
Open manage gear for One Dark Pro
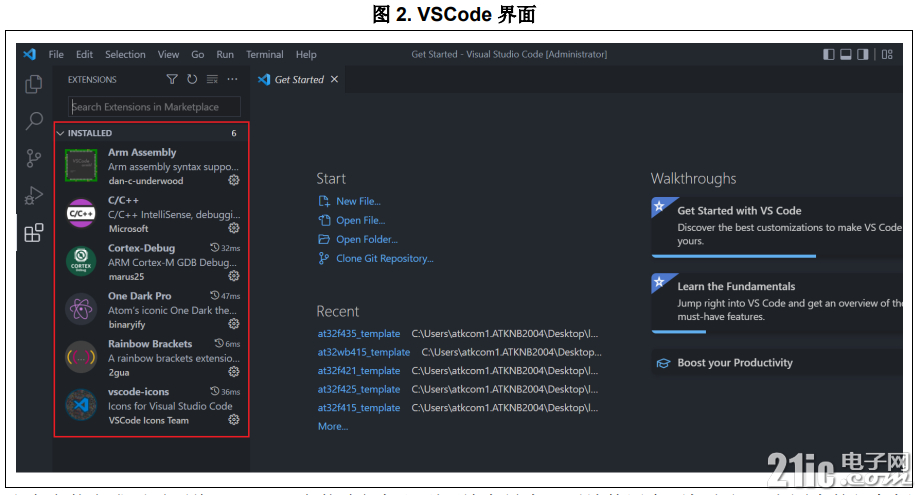pyautogui.click(x=234, y=324)
